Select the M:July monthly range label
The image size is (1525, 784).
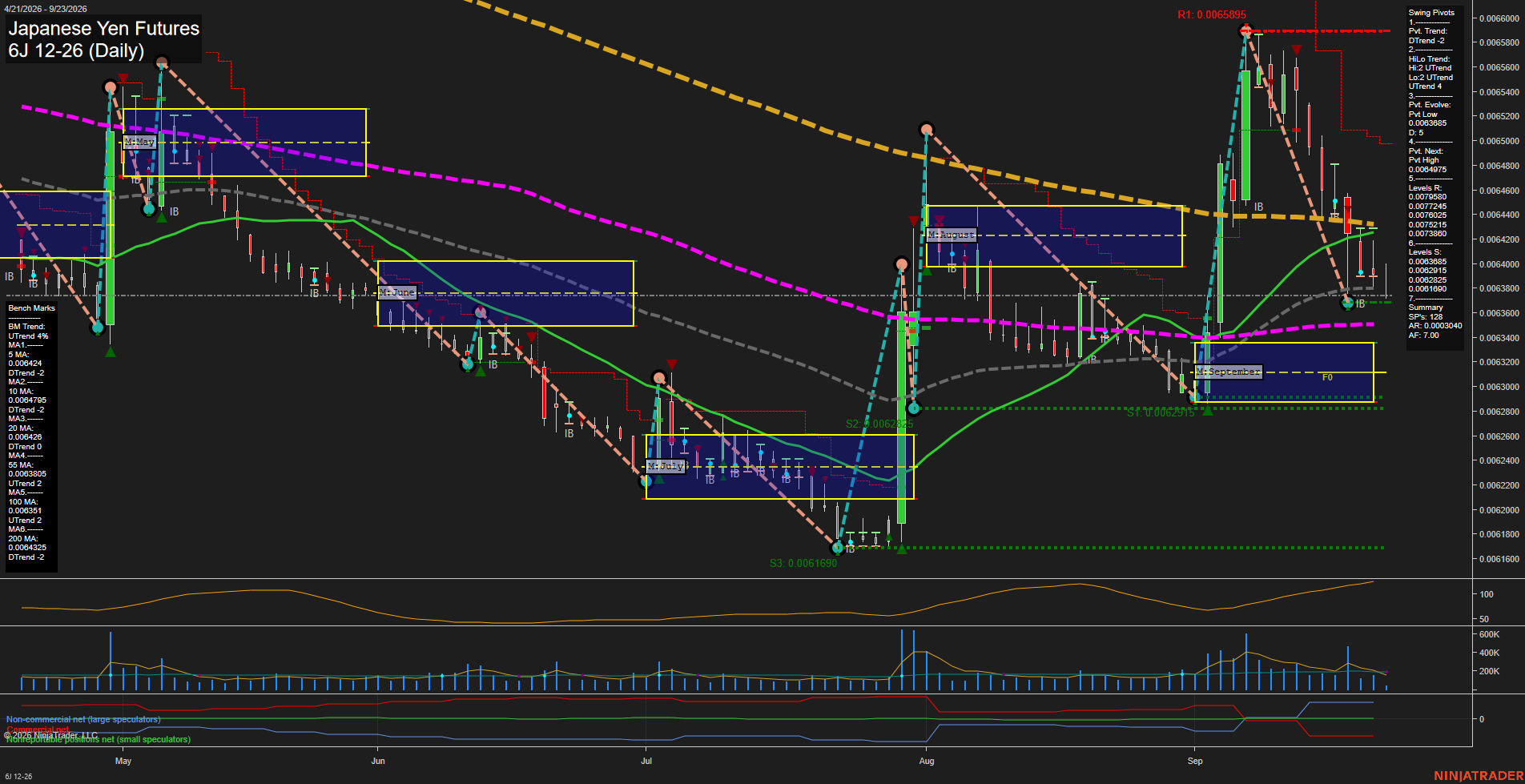click(666, 466)
